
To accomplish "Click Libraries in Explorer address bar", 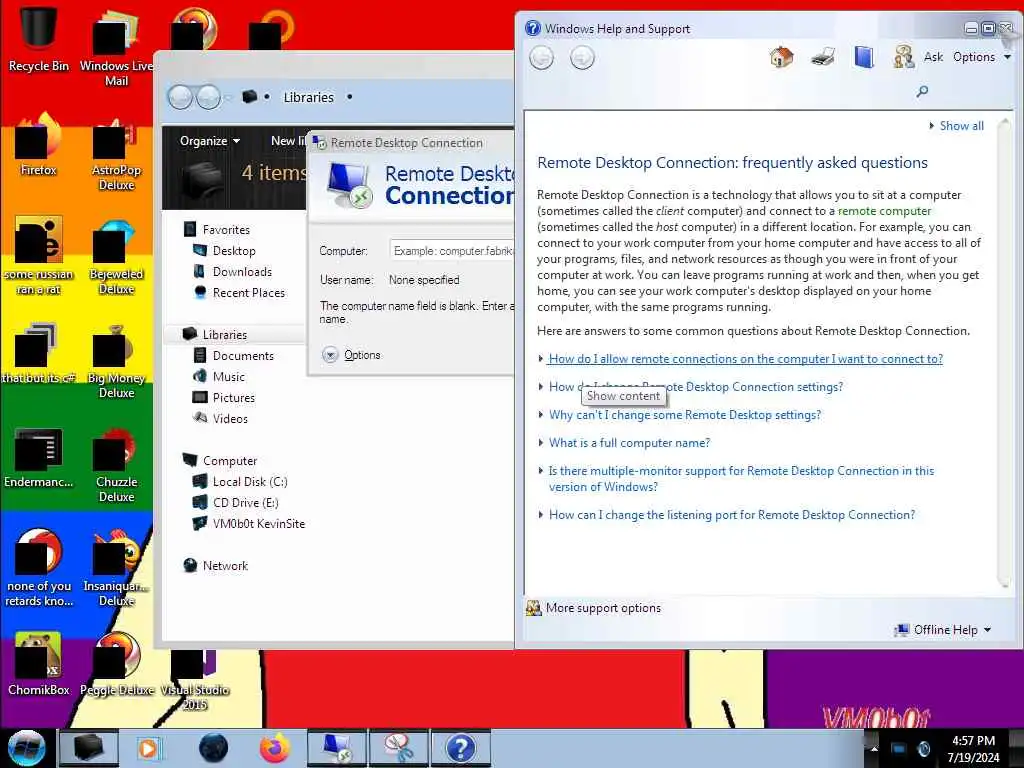I will (x=308, y=97).
